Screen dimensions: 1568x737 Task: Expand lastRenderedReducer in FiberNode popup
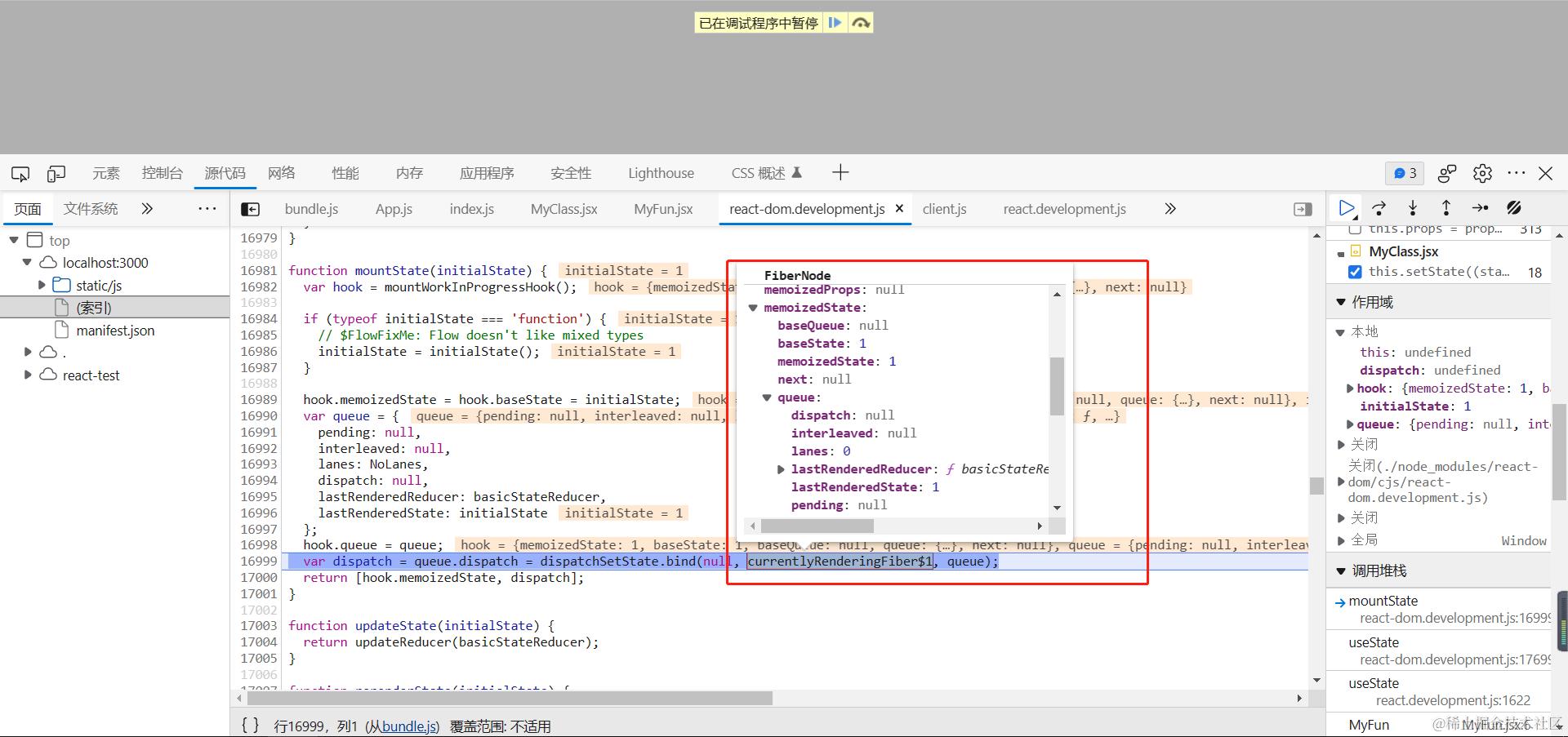[x=781, y=469]
